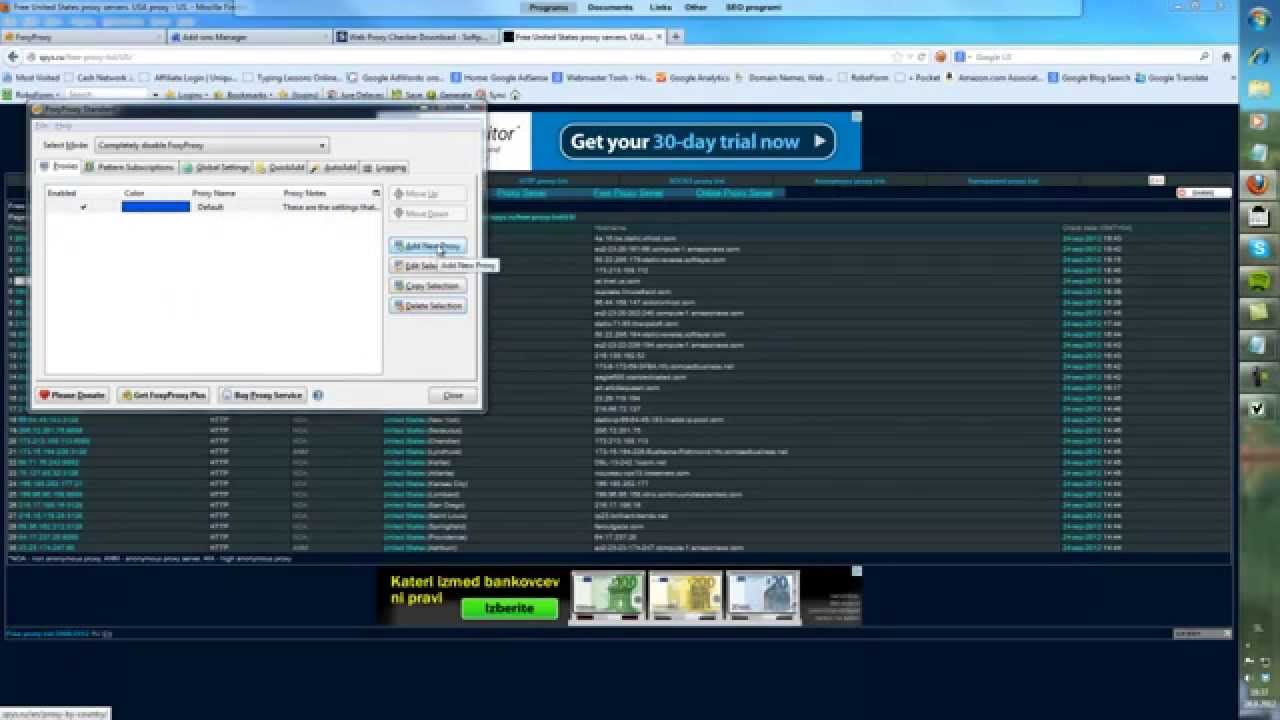The width and height of the screenshot is (1280, 720).
Task: Click Get FoxyProxy Plus button
Action: [163, 395]
